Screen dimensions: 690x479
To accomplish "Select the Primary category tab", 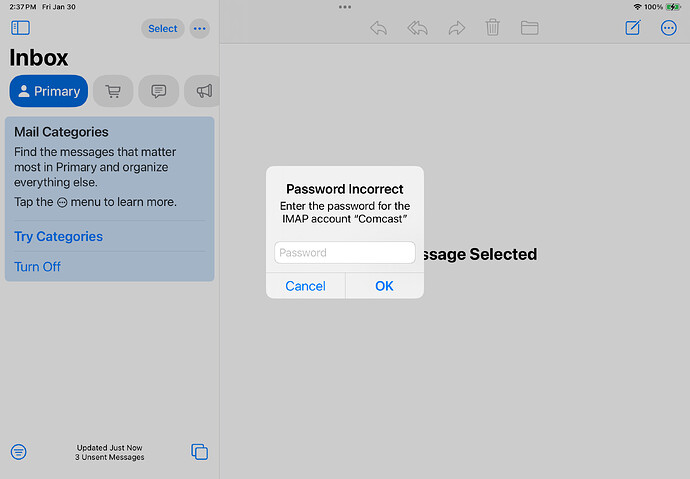I will coord(49,91).
